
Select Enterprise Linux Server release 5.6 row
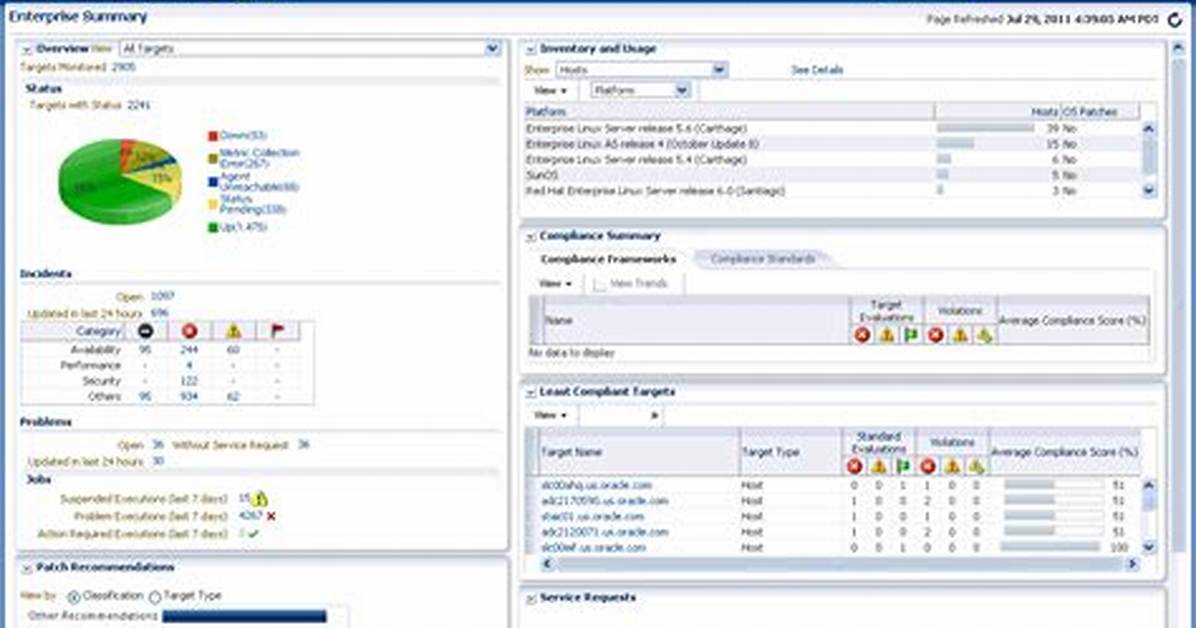[x=831, y=128]
